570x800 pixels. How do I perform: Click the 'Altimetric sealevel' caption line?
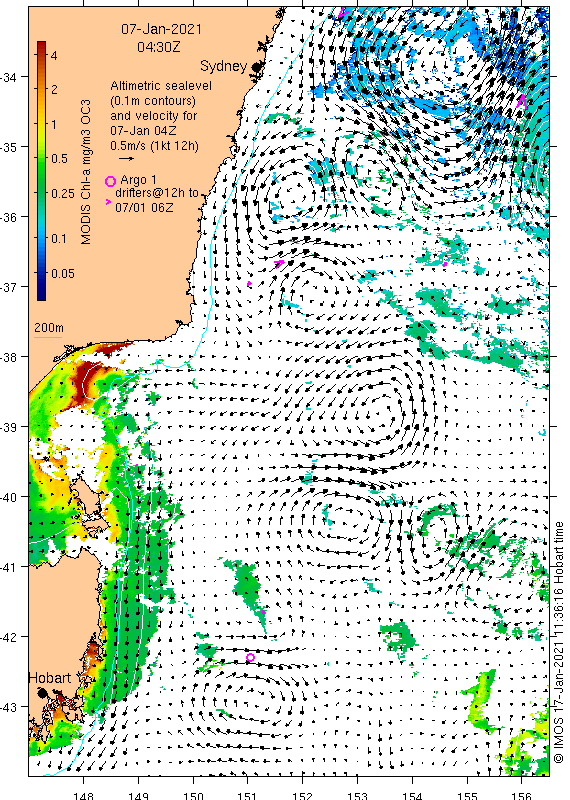pos(161,86)
